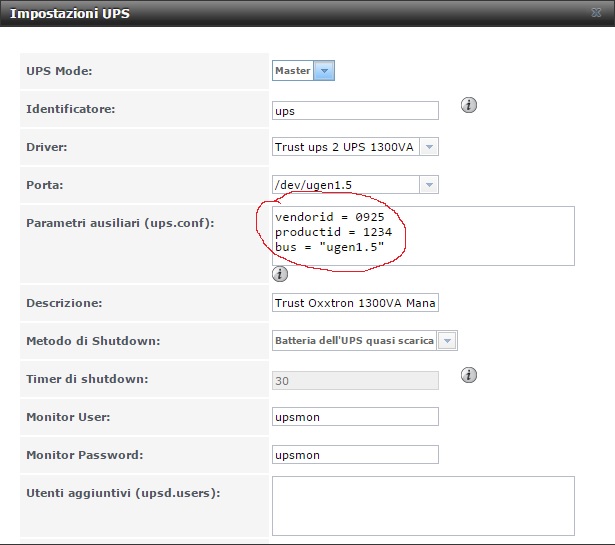Click the line productid = 1234

pyautogui.click(x=333, y=232)
